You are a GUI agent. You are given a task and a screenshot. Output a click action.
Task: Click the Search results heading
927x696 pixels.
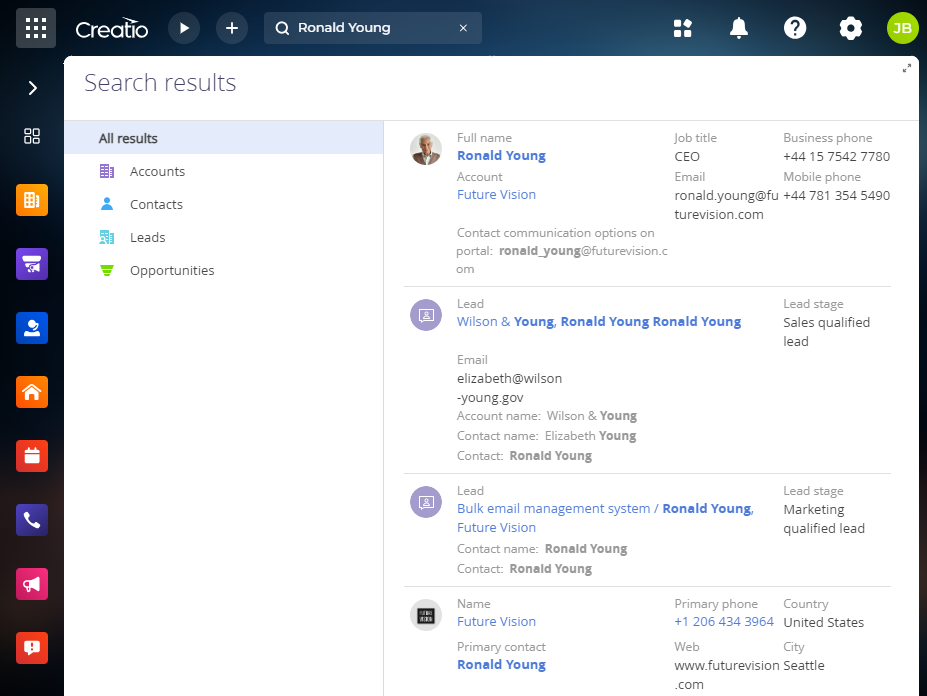tap(160, 83)
